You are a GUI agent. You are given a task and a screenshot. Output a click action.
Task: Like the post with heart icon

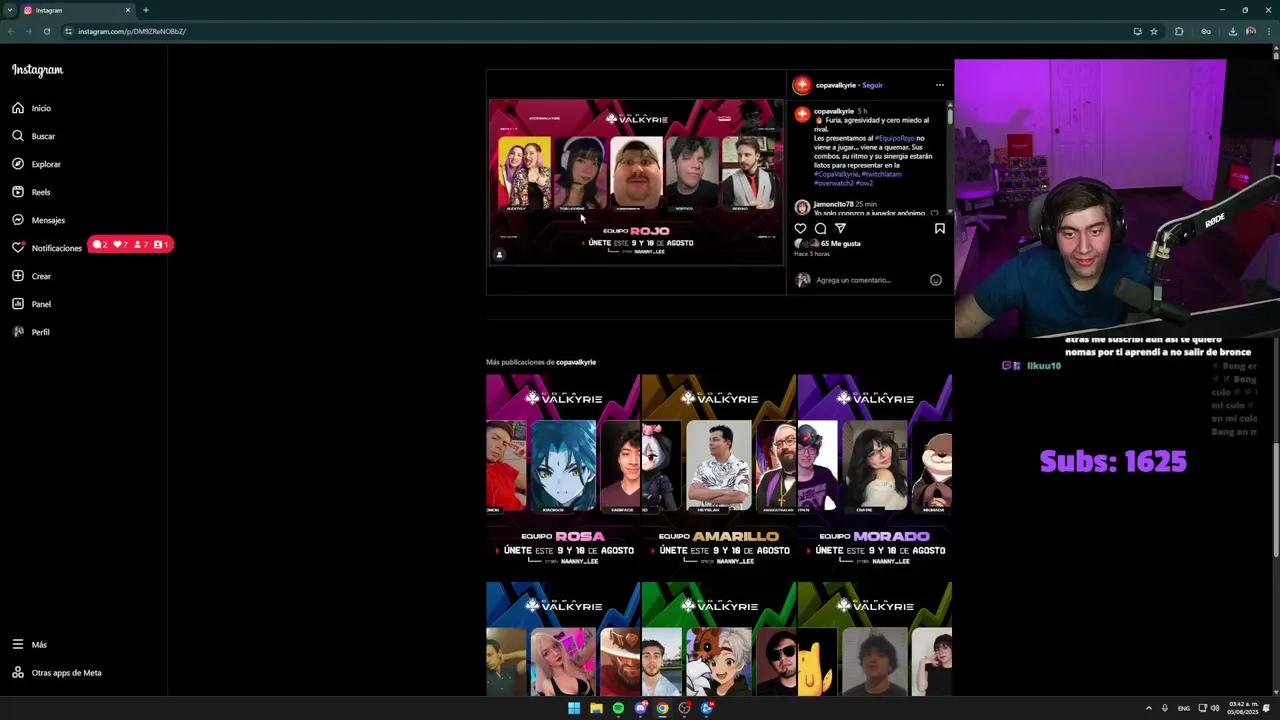(800, 229)
